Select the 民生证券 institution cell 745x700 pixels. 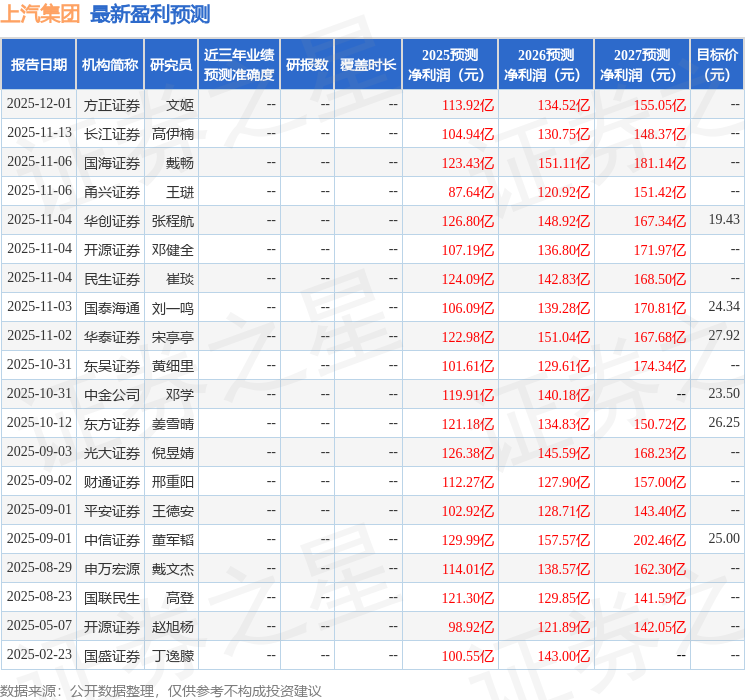112,279
